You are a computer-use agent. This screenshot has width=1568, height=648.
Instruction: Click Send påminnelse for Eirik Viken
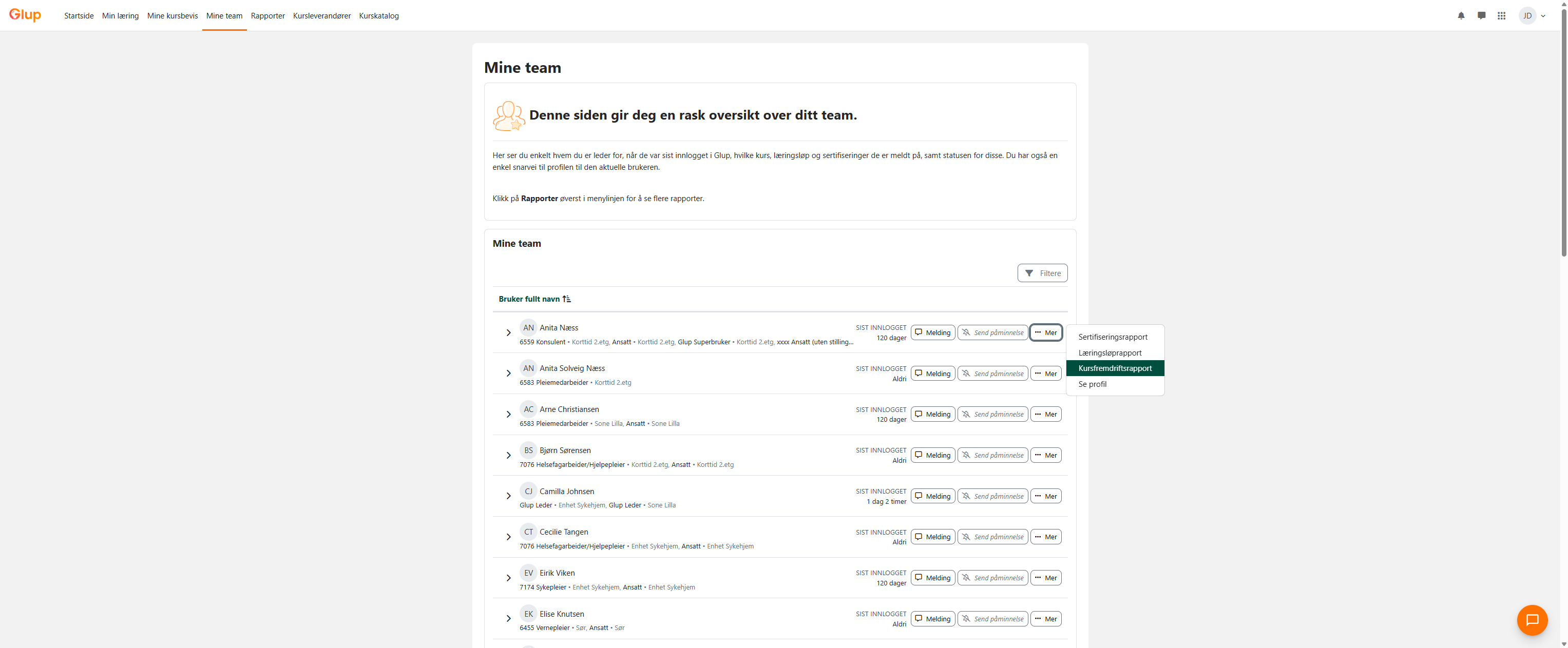pyautogui.click(x=992, y=578)
